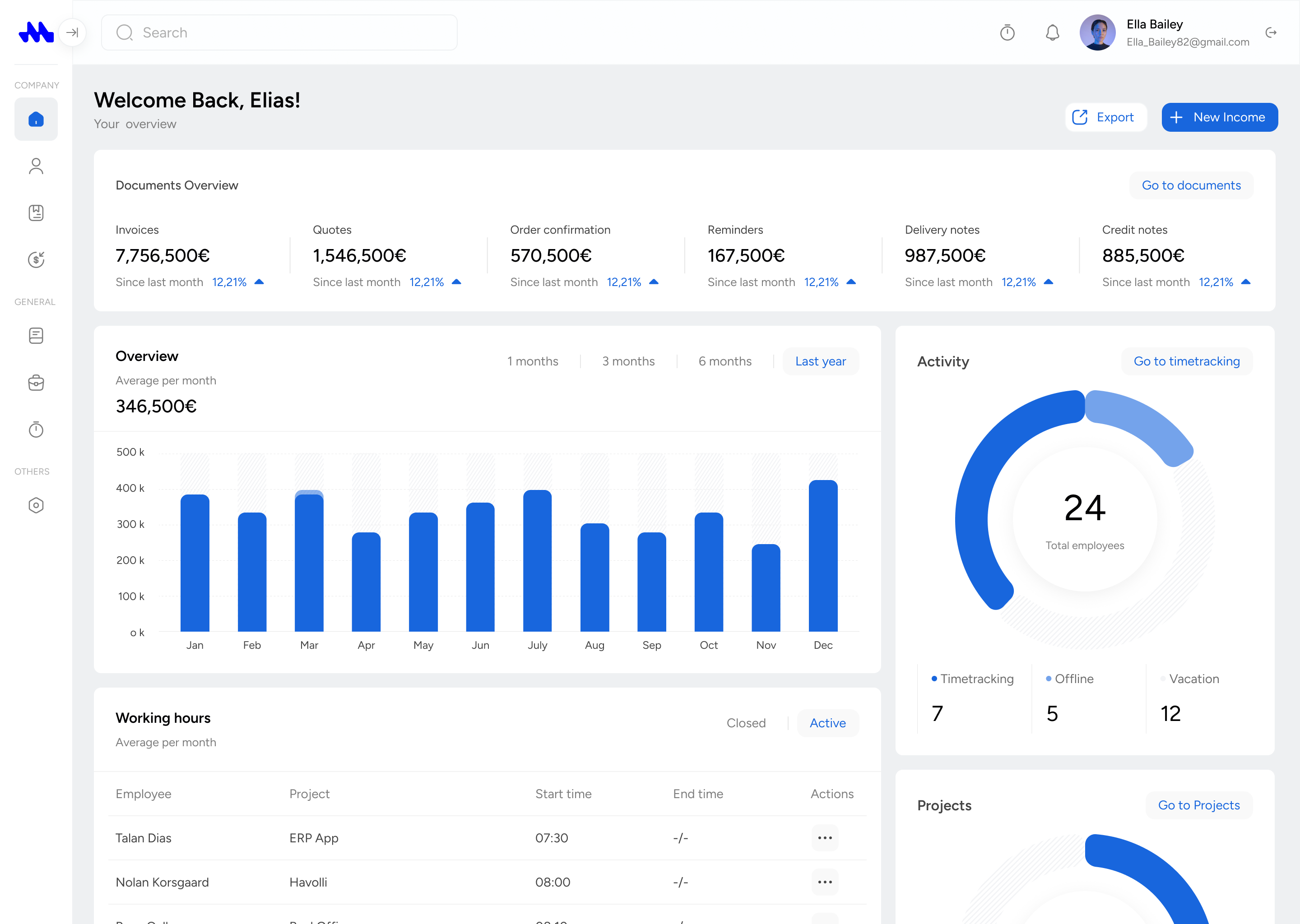Collapse the sidebar using the arrow toggle
The image size is (1300, 924).
click(x=73, y=32)
